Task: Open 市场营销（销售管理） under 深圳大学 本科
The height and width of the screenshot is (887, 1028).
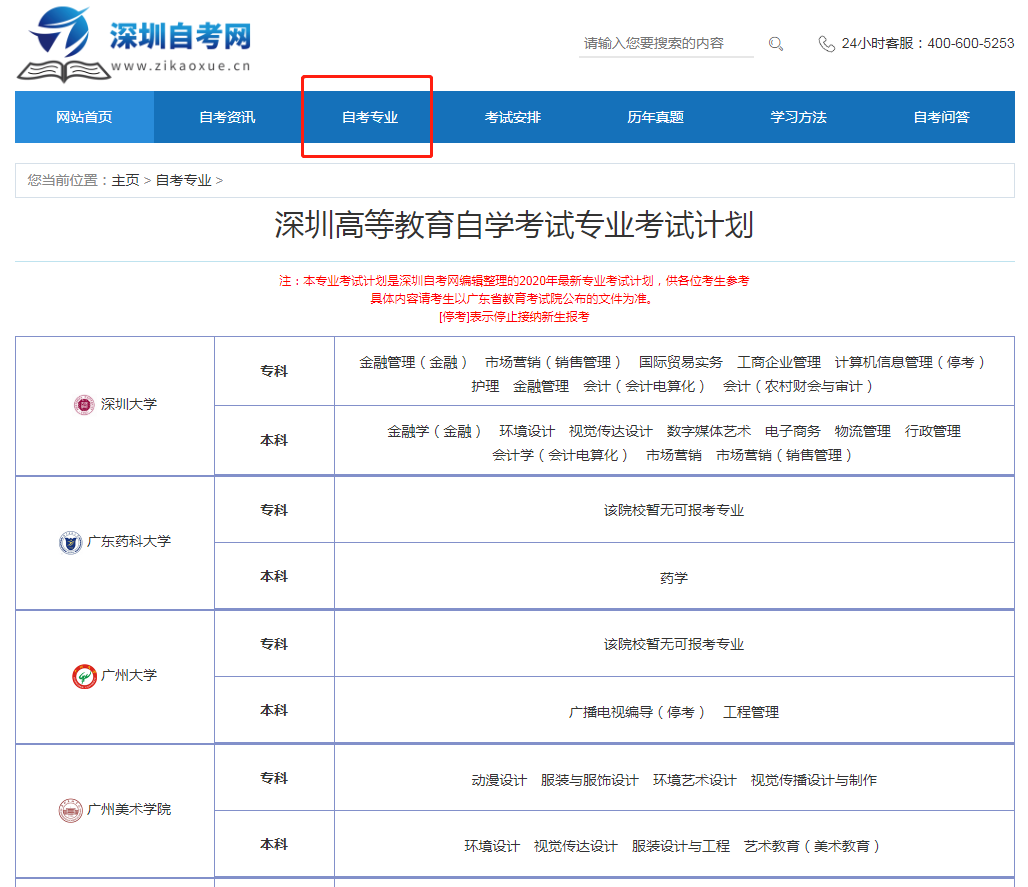Action: (785, 456)
